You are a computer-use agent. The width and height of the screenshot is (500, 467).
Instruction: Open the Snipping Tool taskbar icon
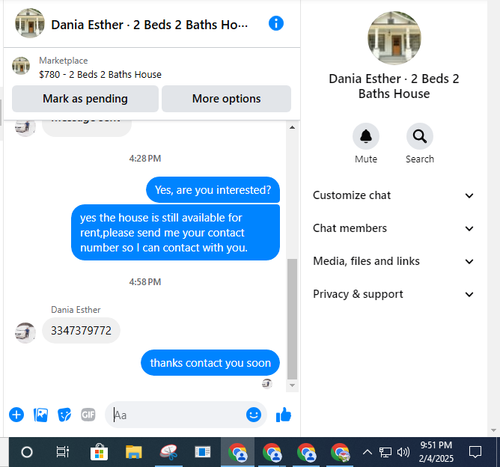[x=169, y=452]
